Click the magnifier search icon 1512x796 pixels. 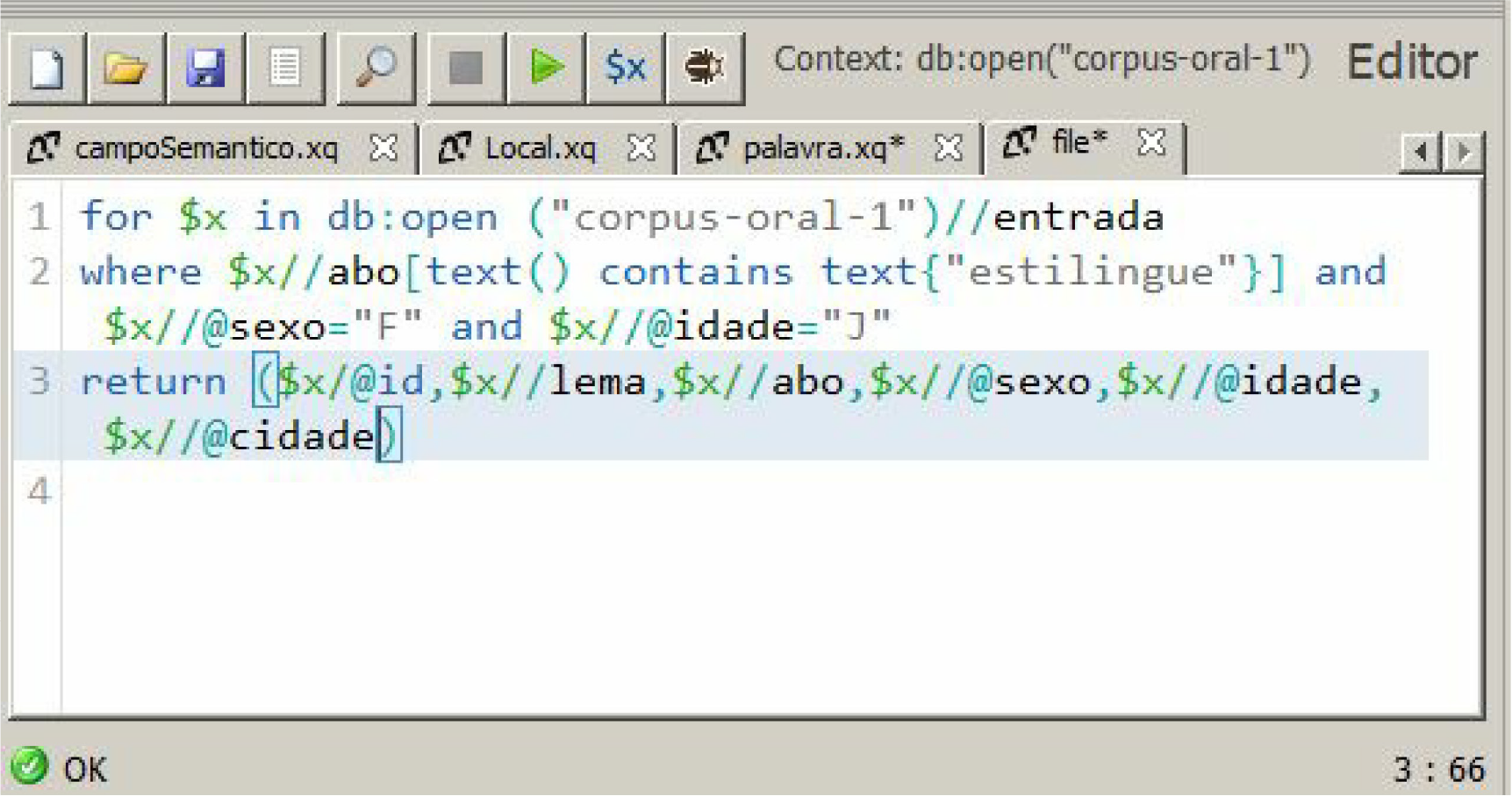coord(376,68)
